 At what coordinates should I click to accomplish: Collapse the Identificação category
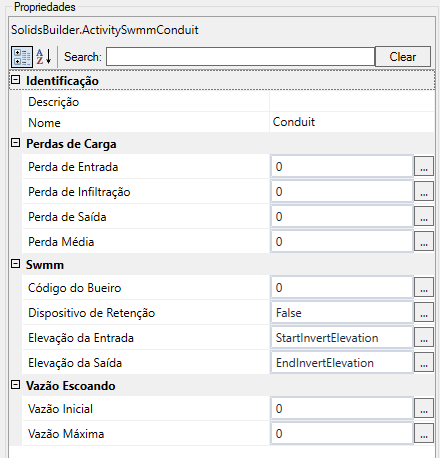click(x=16, y=80)
